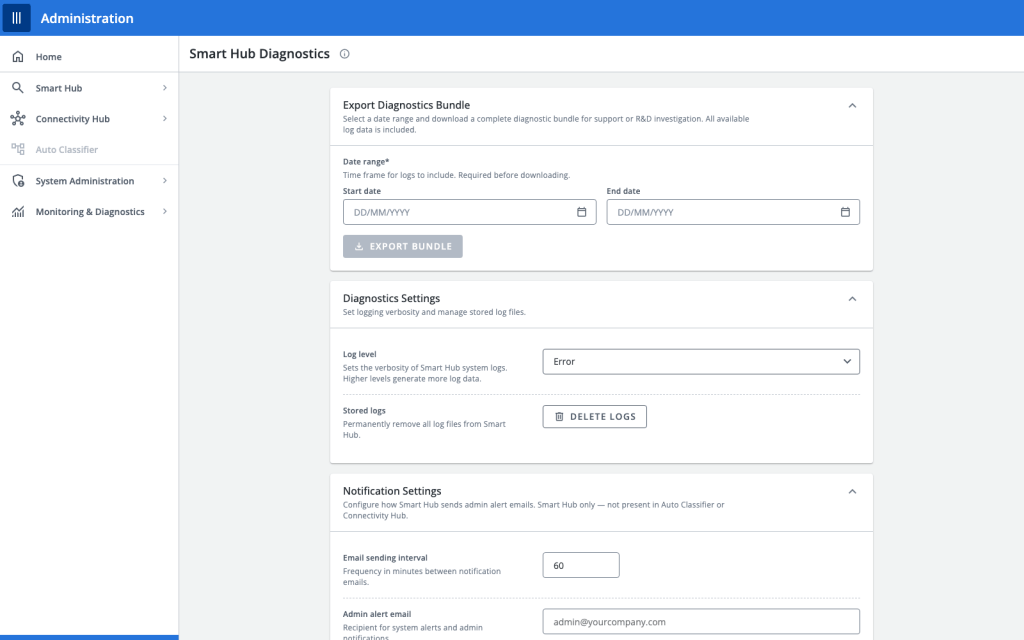
Task: Click the Log level label
Action: coord(360,355)
